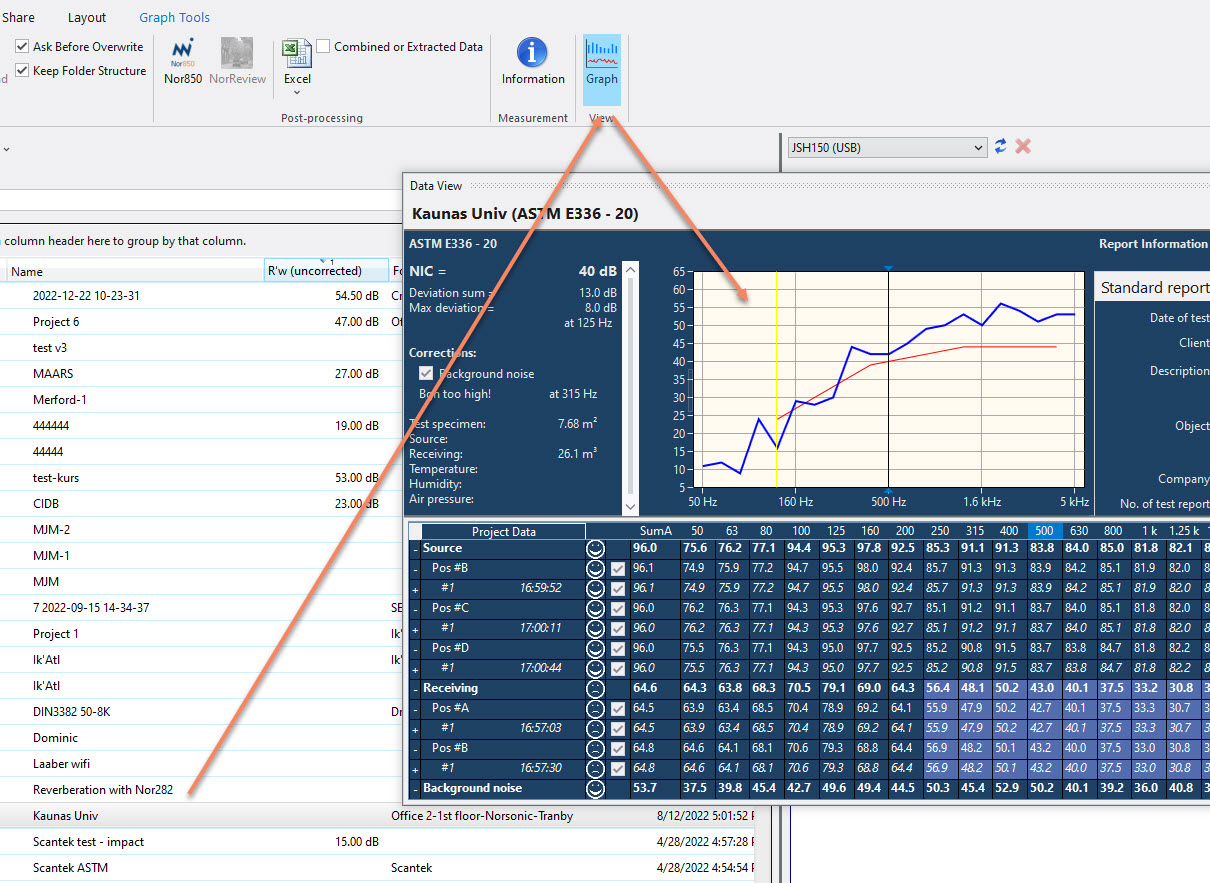Click the smiley status icon on the Source row
Viewport: 1210px width, 883px height.
(x=596, y=548)
